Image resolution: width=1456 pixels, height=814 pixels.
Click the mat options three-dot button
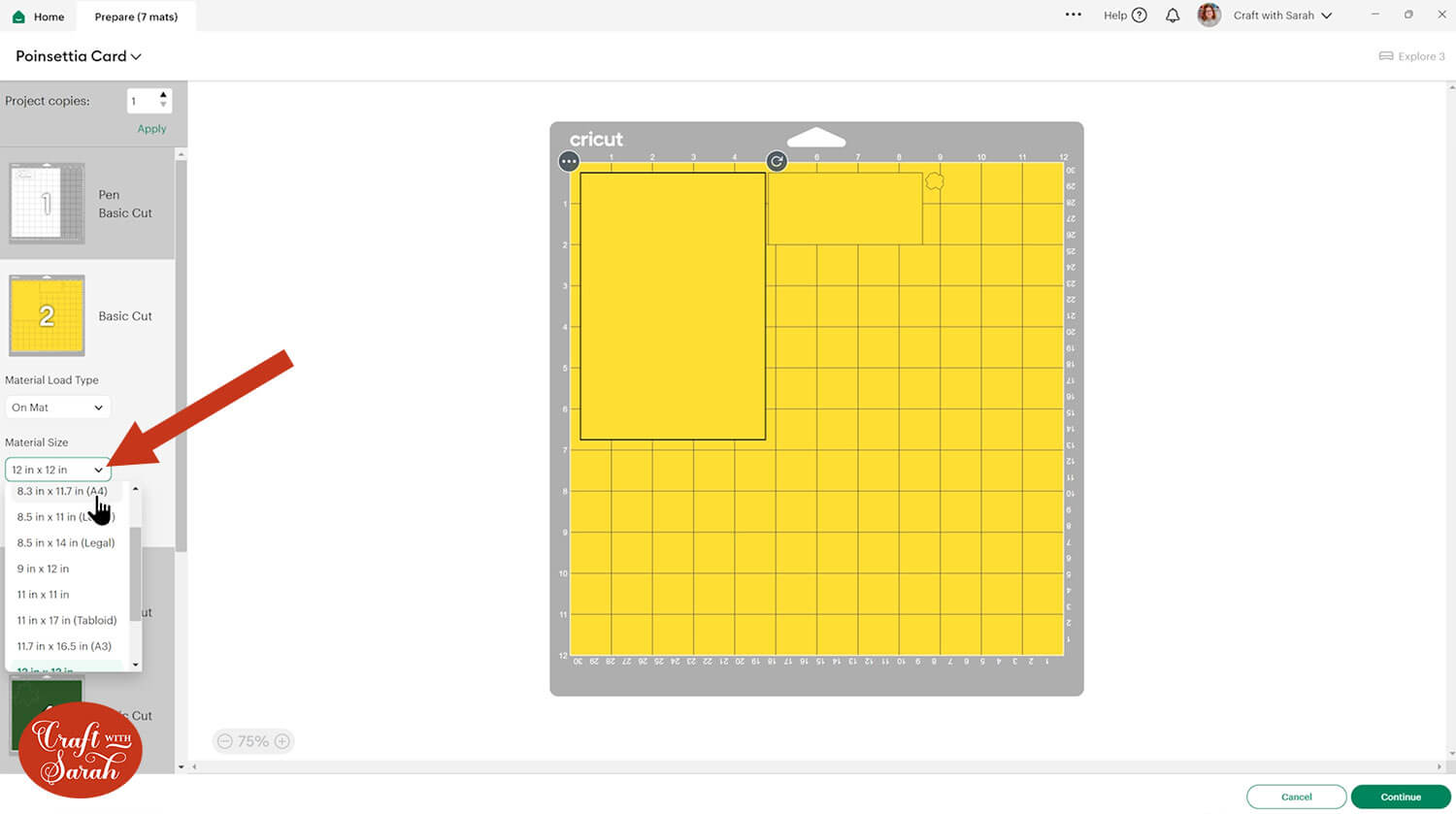click(569, 161)
